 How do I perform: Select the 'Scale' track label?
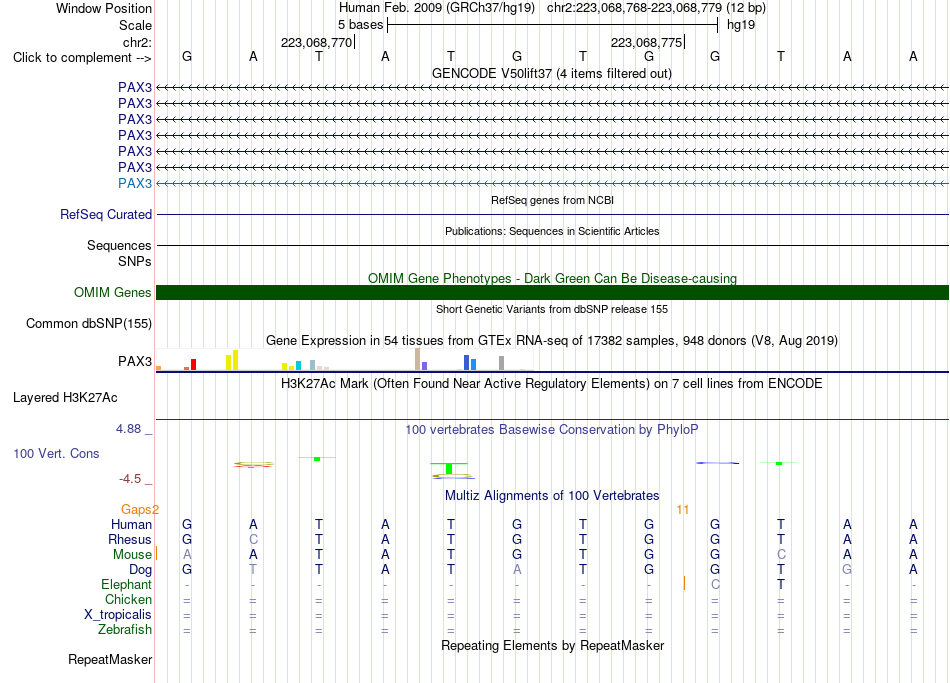click(x=135, y=25)
